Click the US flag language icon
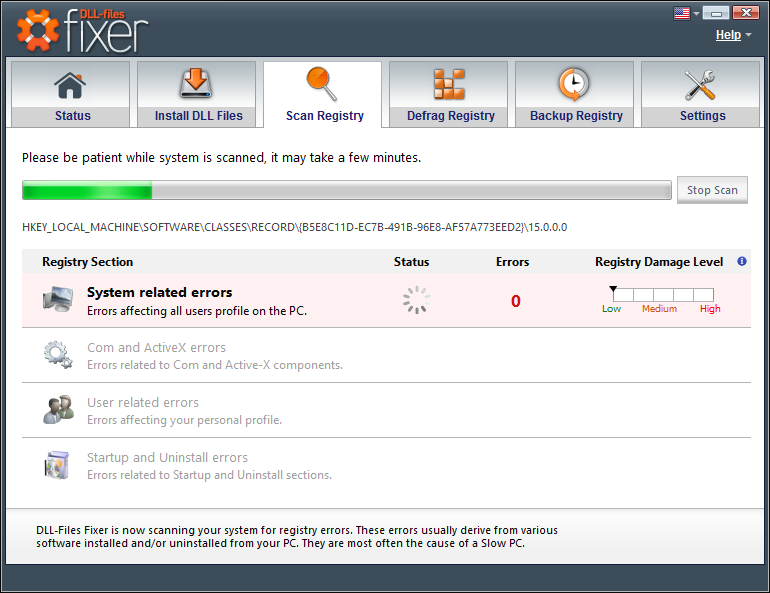This screenshot has height=593, width=770. tap(682, 13)
